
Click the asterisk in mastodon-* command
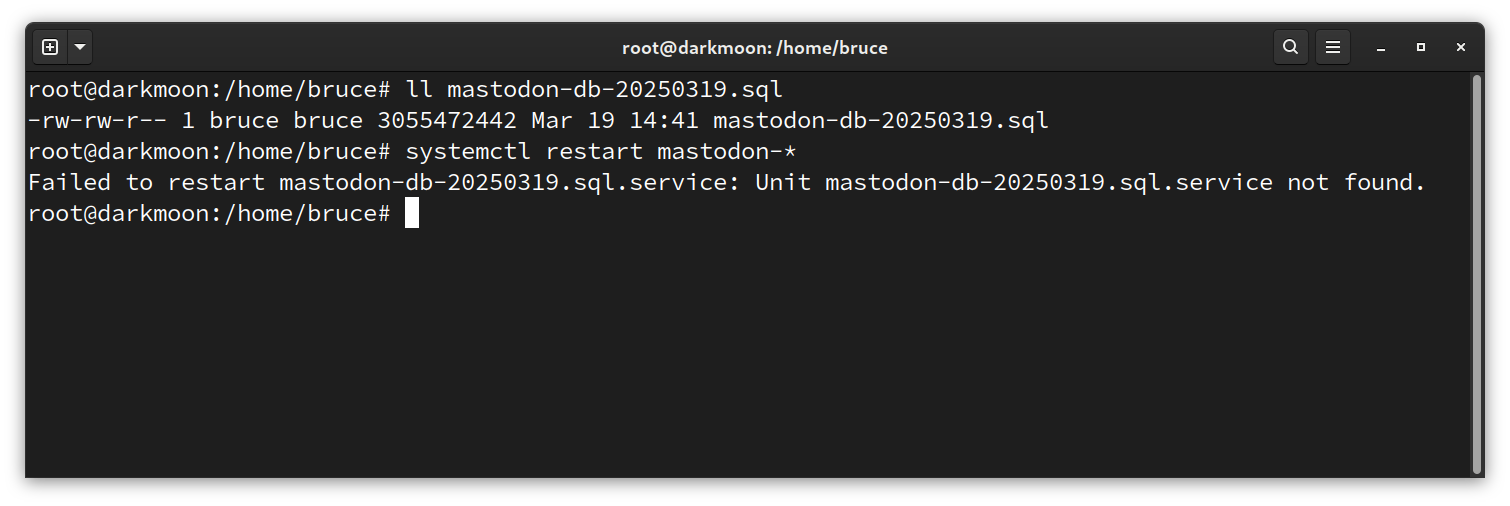click(789, 152)
